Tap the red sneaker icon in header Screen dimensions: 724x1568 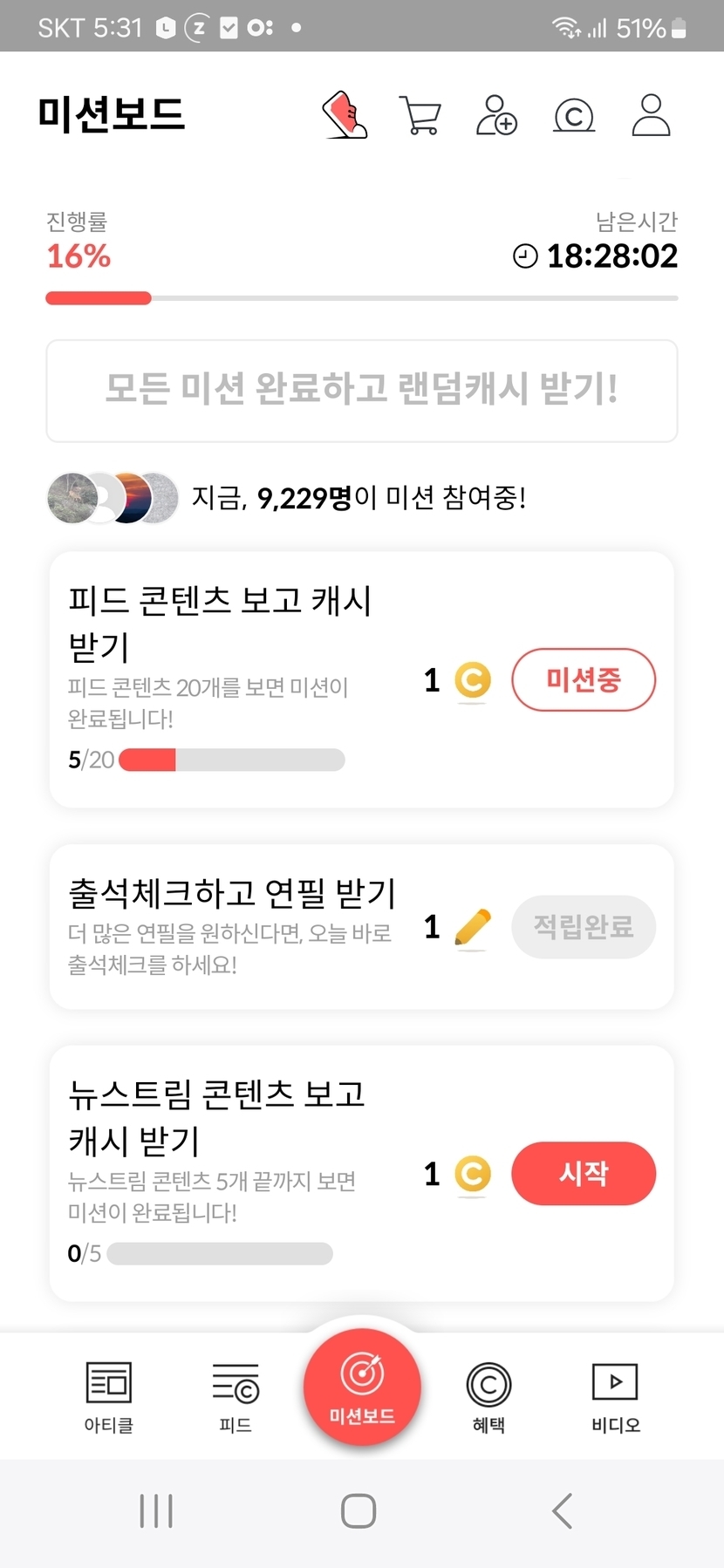click(345, 115)
